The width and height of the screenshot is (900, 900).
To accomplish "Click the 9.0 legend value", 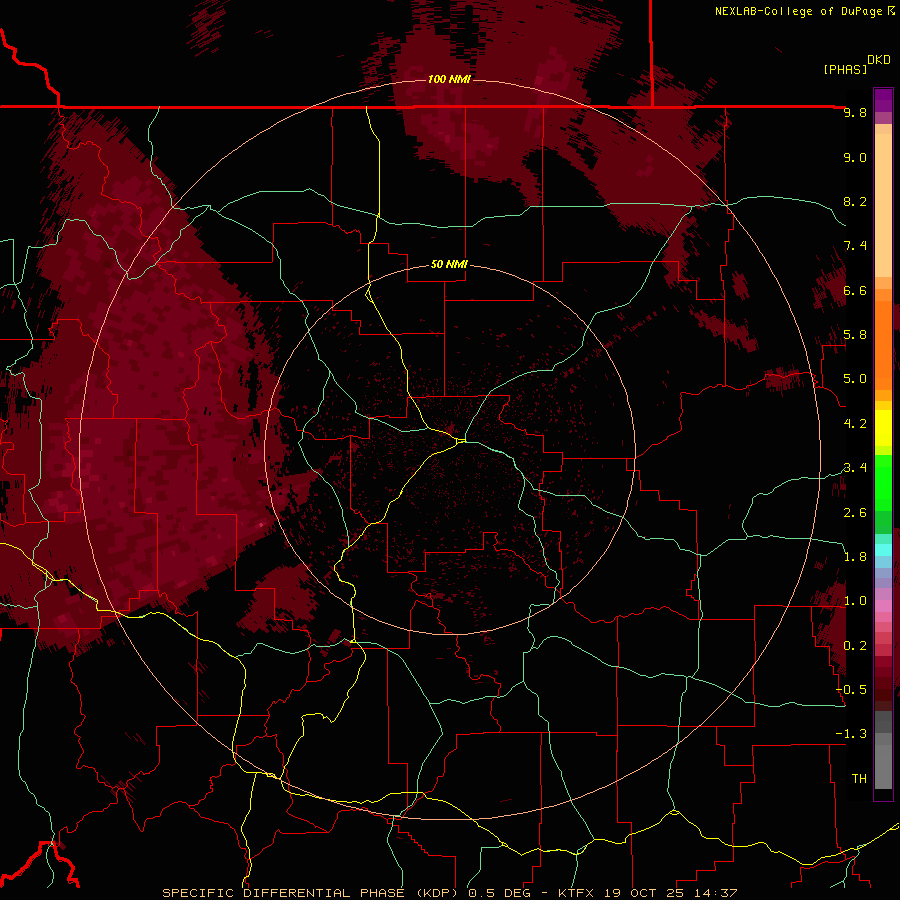I will (x=855, y=157).
